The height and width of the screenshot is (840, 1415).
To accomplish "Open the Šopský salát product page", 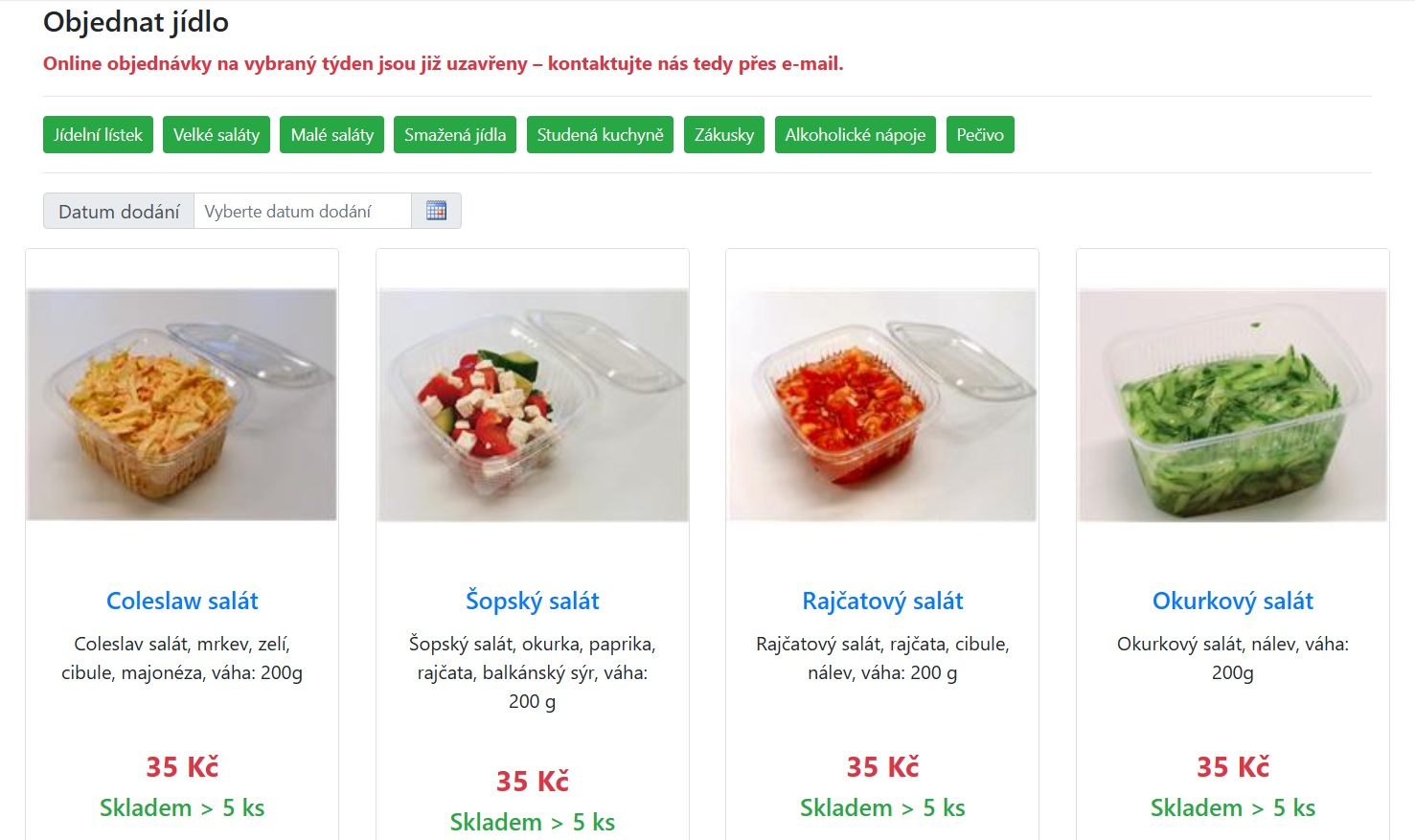I will [532, 601].
